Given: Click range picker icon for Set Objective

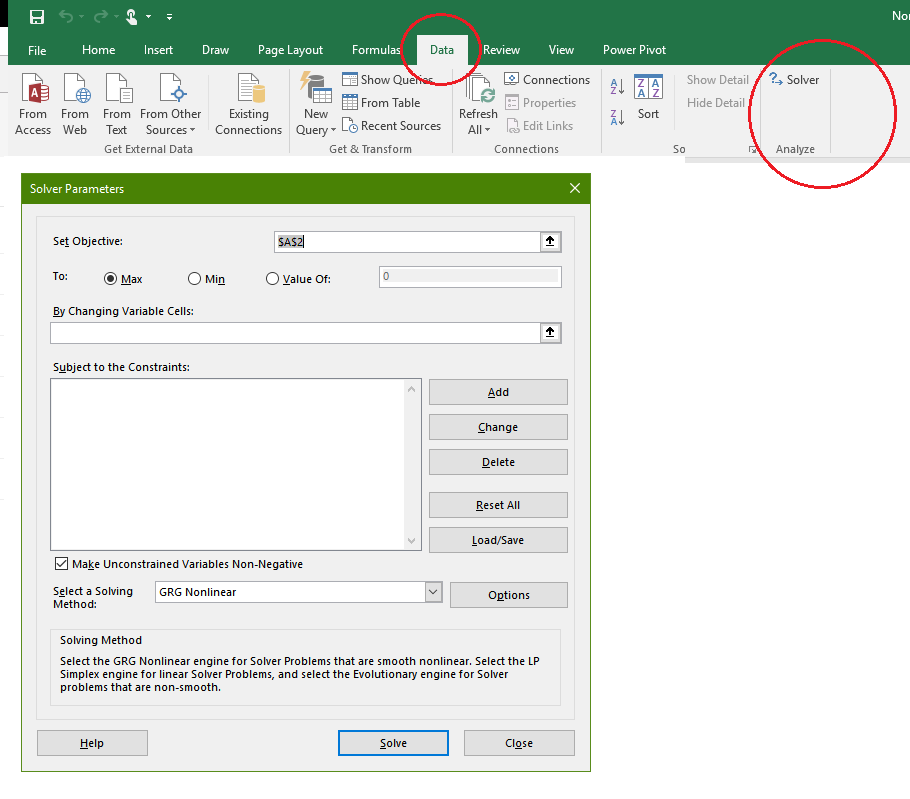Looking at the screenshot, I should tap(550, 242).
